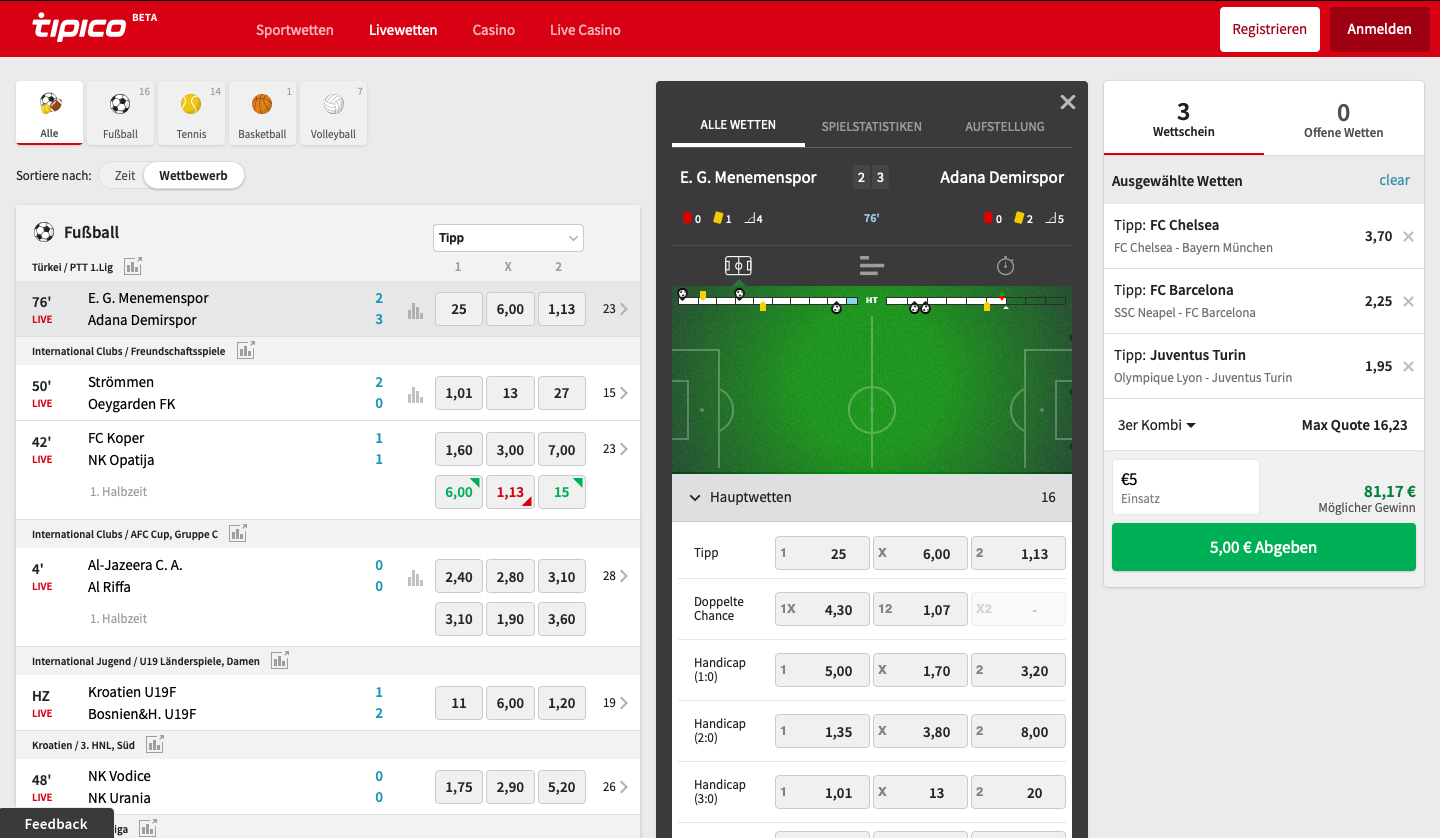Select Handicap (3:0) 1 odds 1,01

[x=822, y=792]
